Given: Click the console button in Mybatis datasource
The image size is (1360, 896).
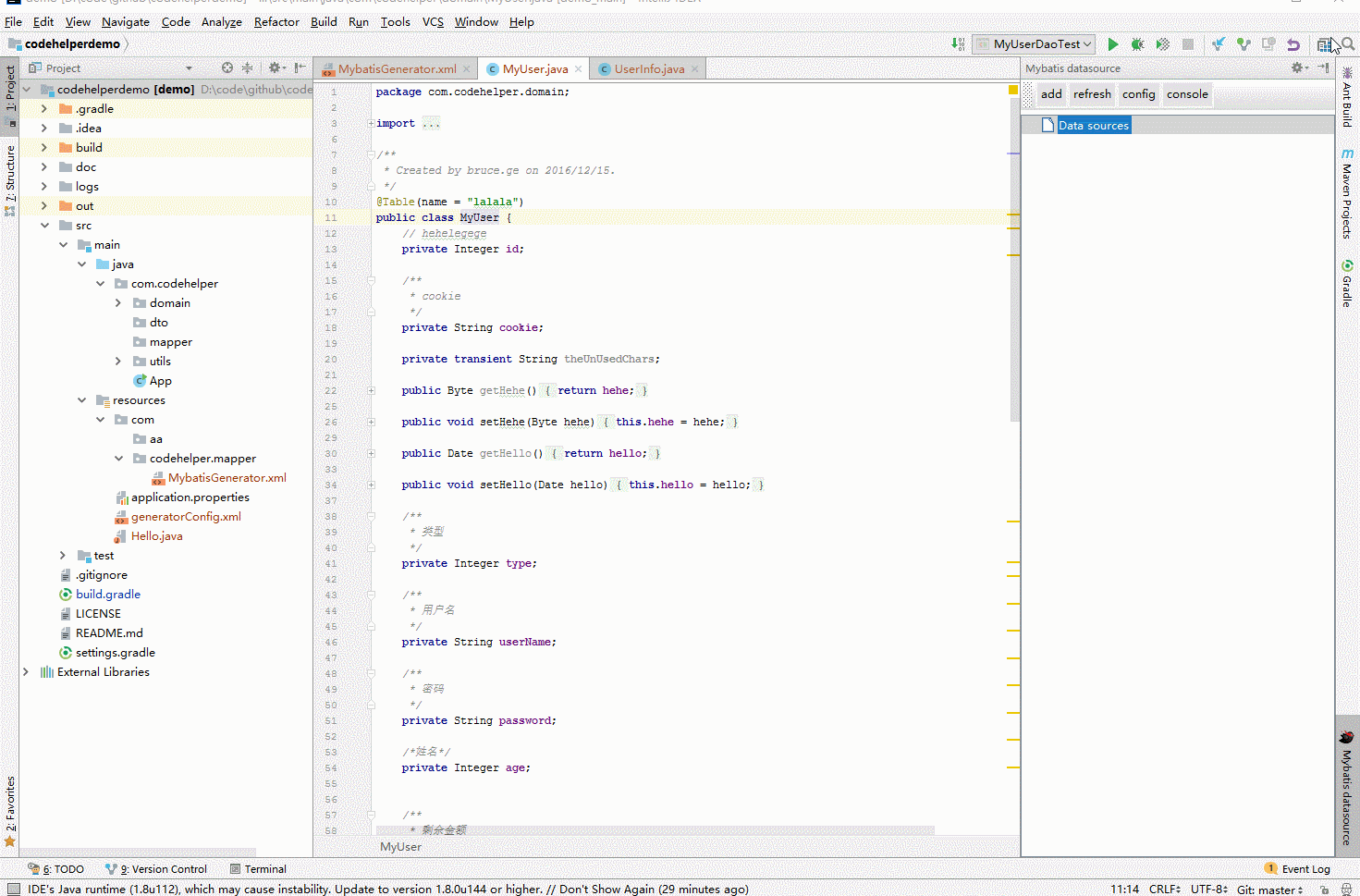Looking at the screenshot, I should [1187, 94].
